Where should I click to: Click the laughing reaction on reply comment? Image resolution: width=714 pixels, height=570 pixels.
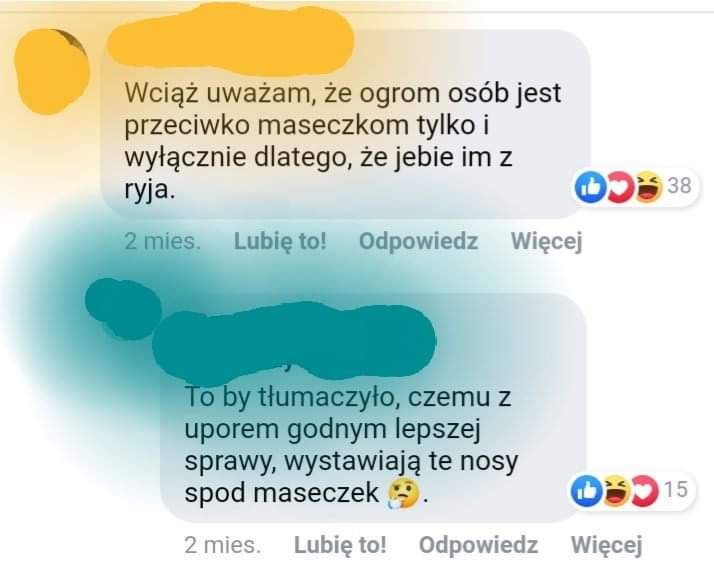point(615,492)
